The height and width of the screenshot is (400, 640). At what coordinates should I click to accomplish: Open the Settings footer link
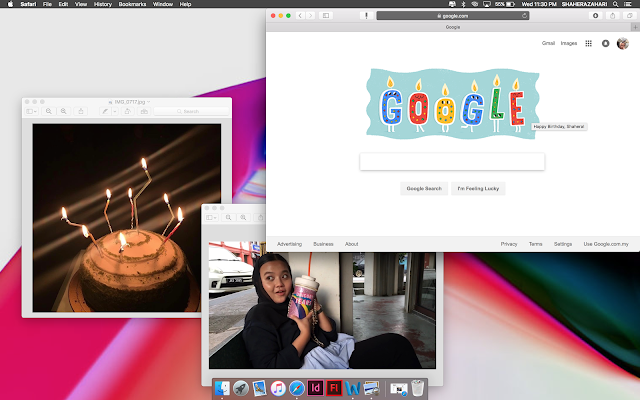(562, 244)
